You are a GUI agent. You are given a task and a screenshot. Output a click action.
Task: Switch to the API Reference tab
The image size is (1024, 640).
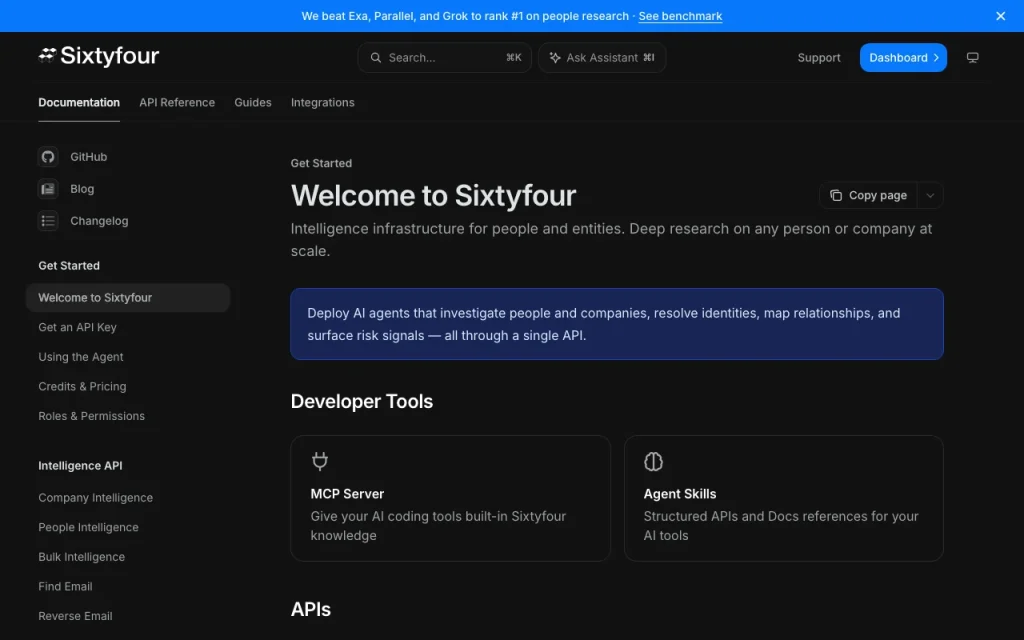pos(177,103)
